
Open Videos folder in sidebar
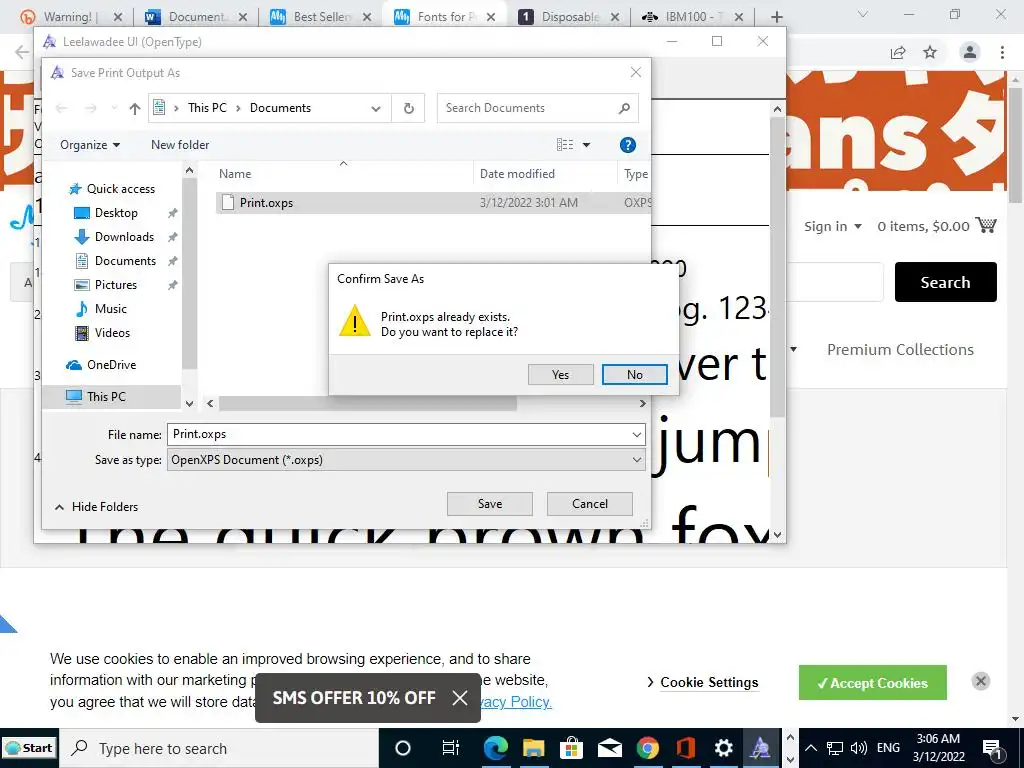pyautogui.click(x=112, y=333)
